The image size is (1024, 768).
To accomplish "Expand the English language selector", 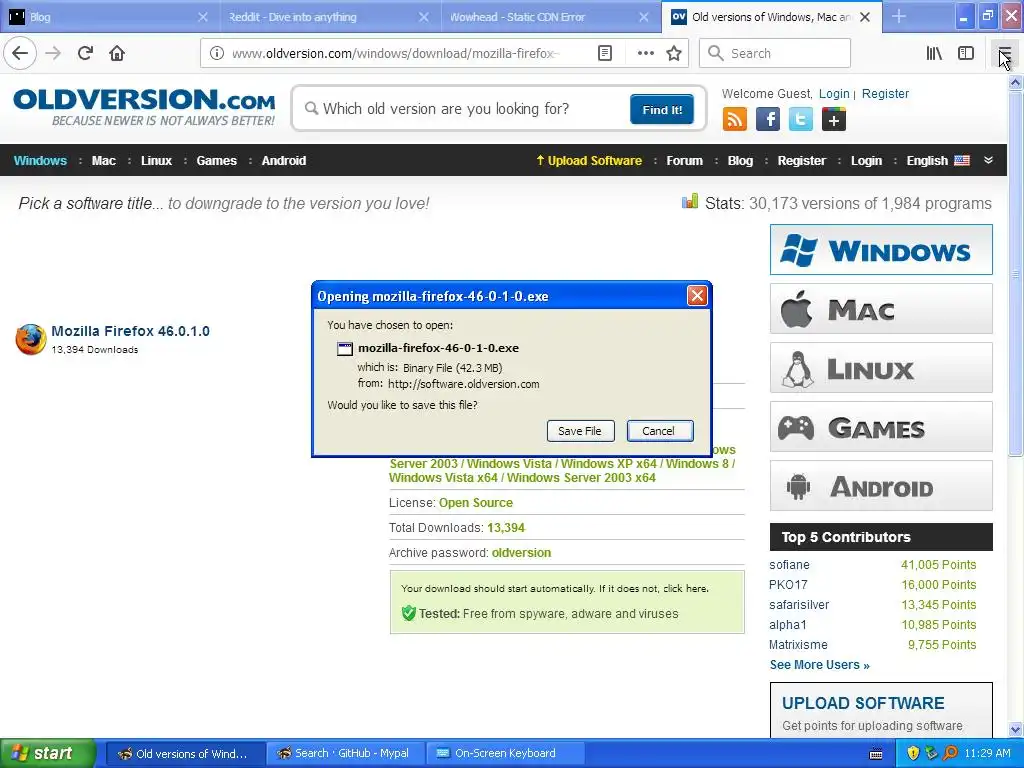I will point(938,161).
